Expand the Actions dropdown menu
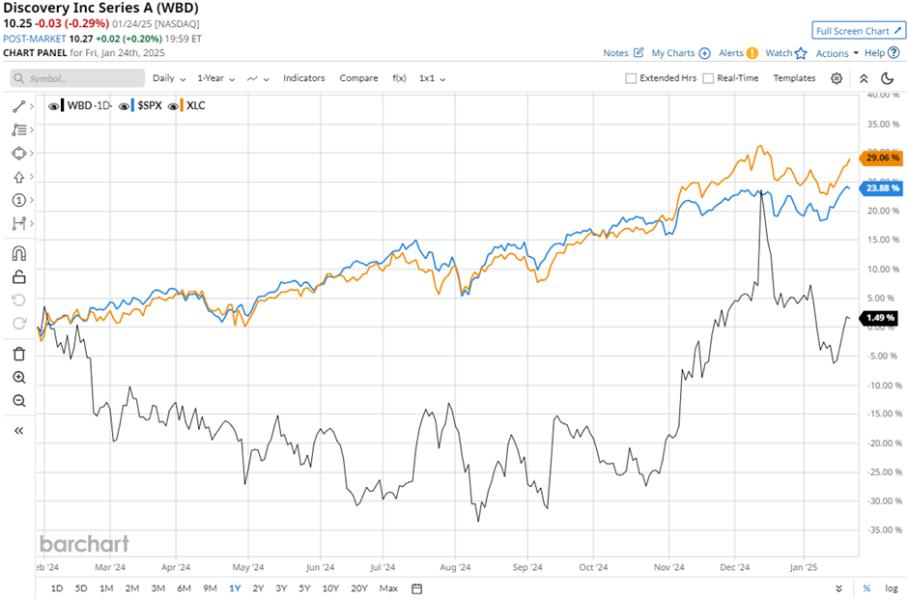908x600 pixels. tap(837, 53)
